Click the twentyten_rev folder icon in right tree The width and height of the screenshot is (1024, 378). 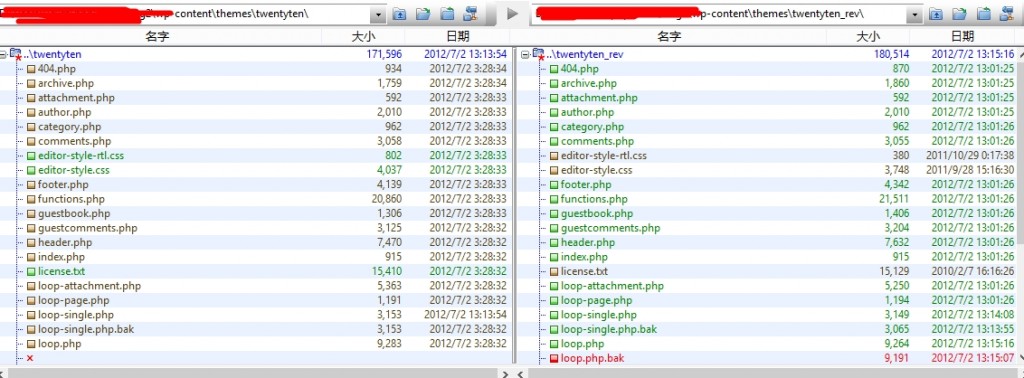(538, 55)
